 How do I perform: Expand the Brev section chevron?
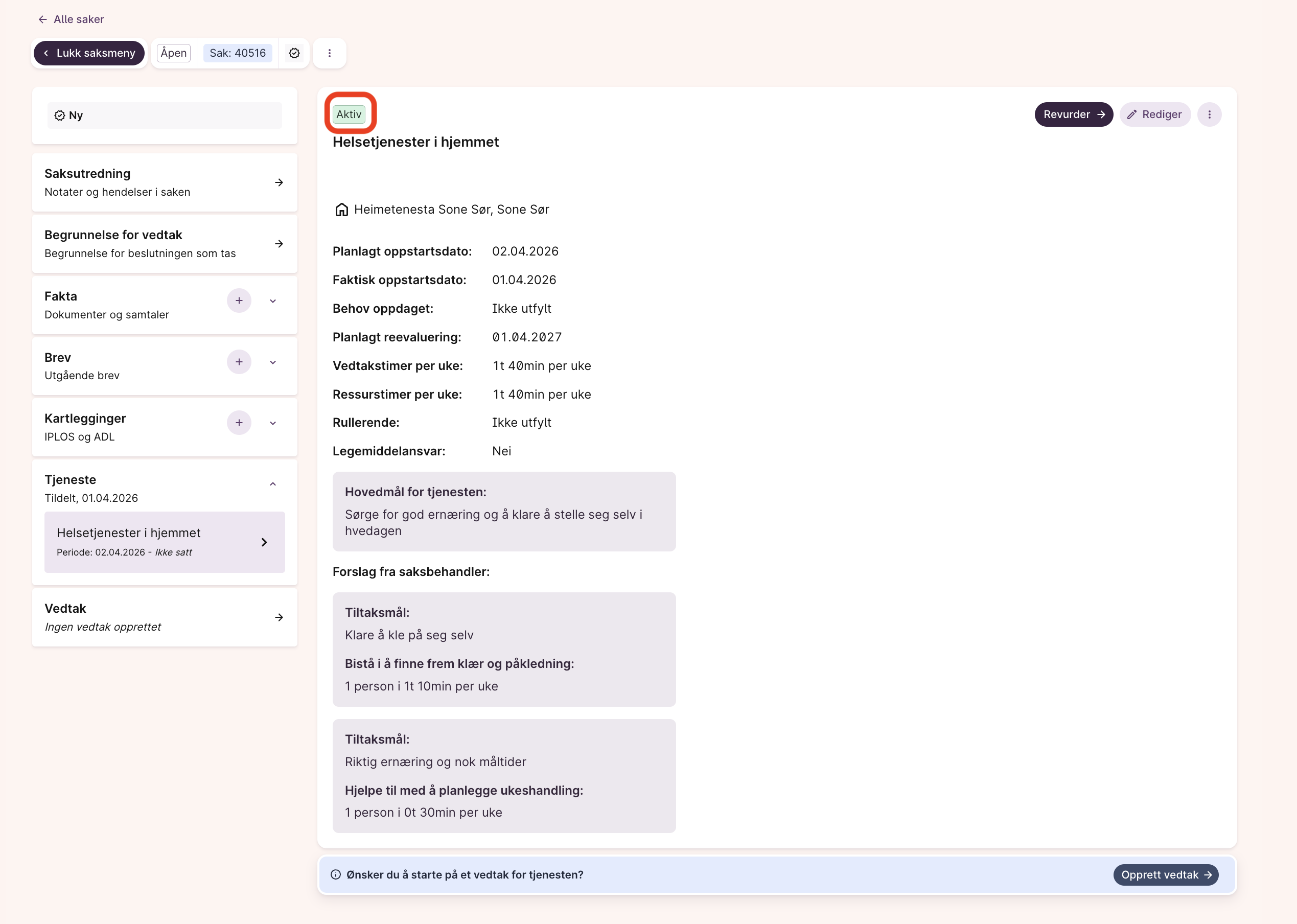click(x=273, y=362)
